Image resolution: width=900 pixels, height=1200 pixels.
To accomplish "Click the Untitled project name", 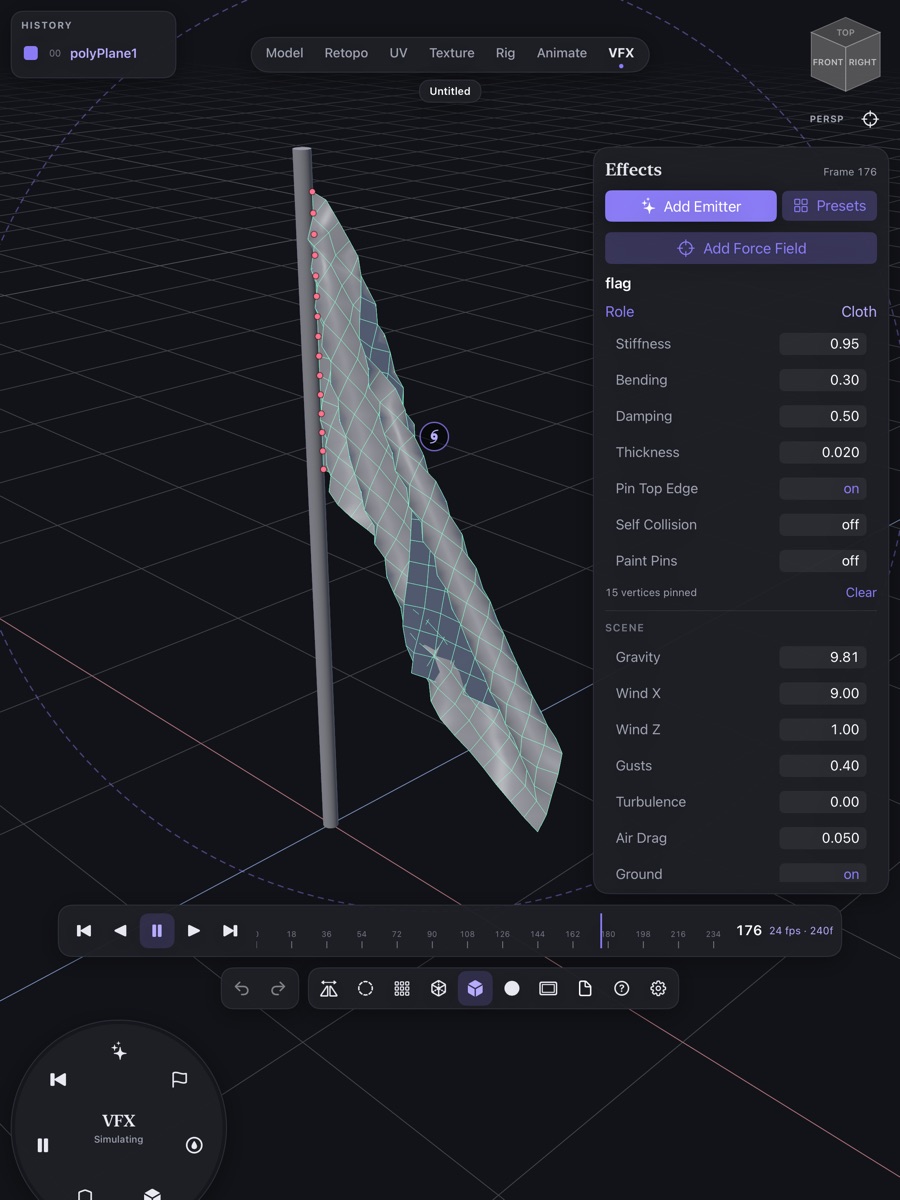I will (450, 91).
